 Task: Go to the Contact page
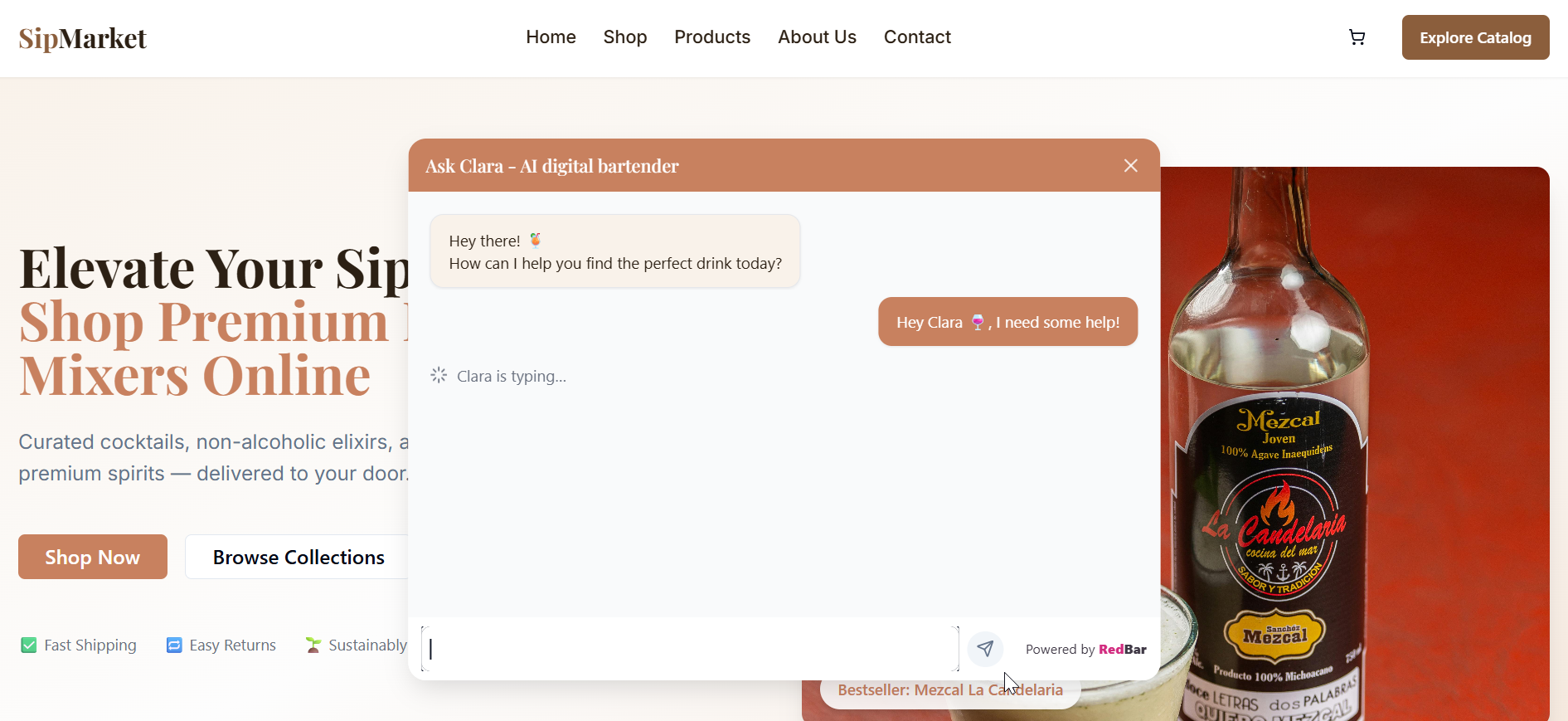[916, 37]
